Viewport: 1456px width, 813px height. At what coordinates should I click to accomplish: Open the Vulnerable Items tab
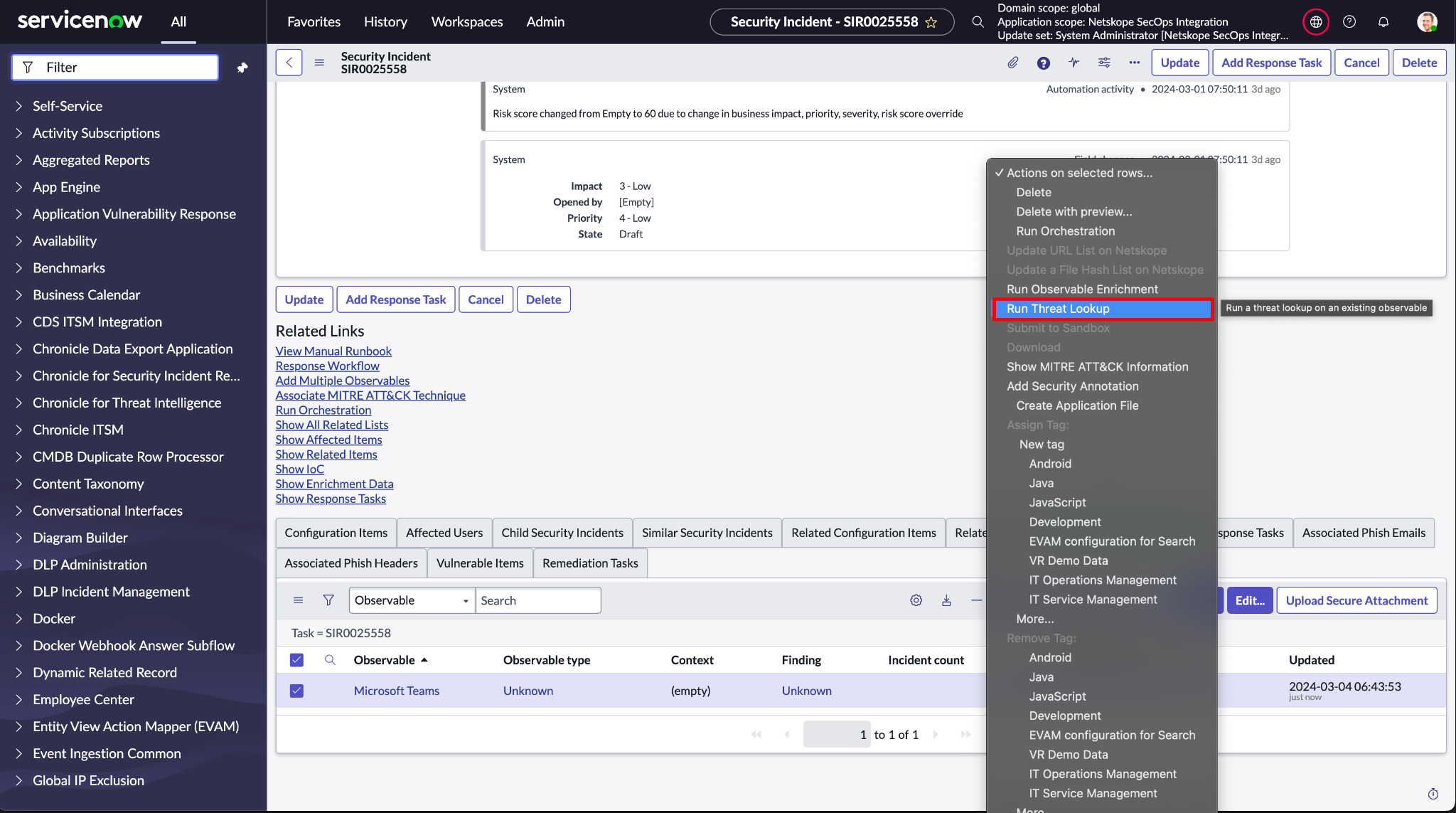[x=480, y=563]
